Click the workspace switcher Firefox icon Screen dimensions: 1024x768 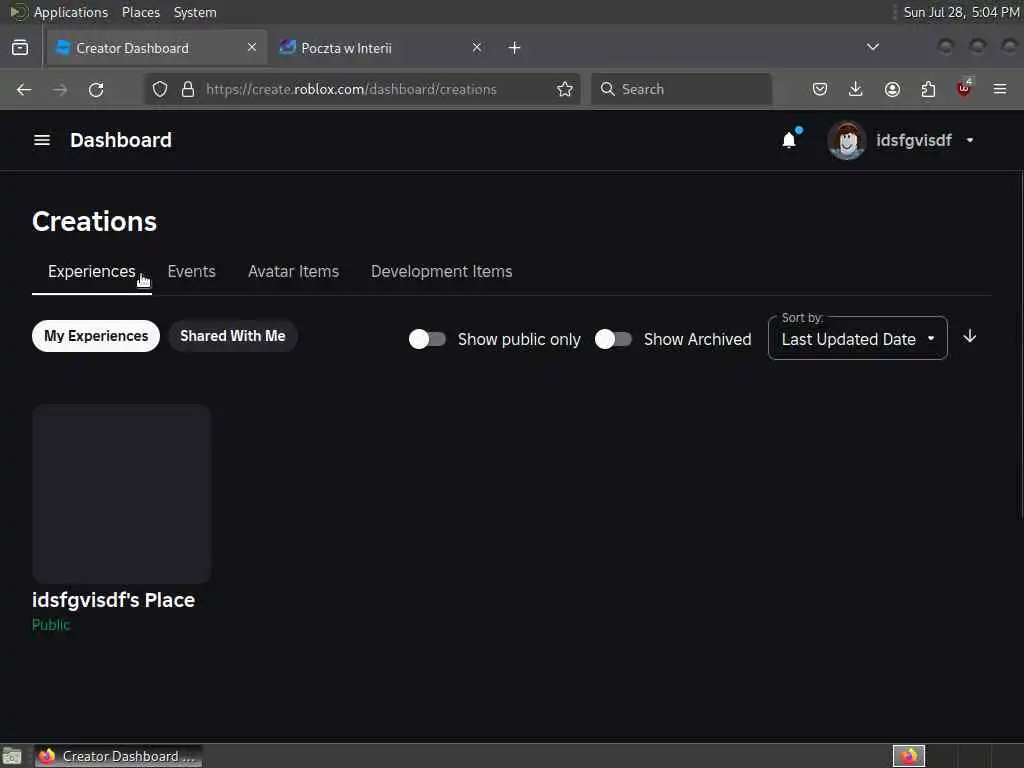click(909, 756)
